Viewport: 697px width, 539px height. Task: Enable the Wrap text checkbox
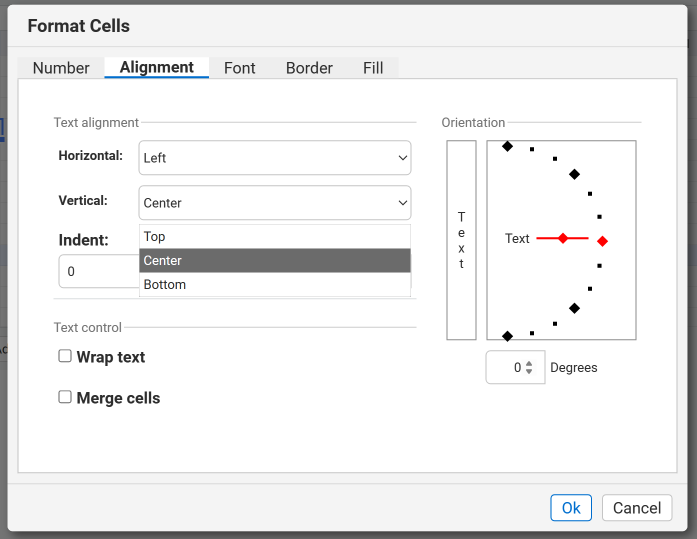click(x=65, y=357)
